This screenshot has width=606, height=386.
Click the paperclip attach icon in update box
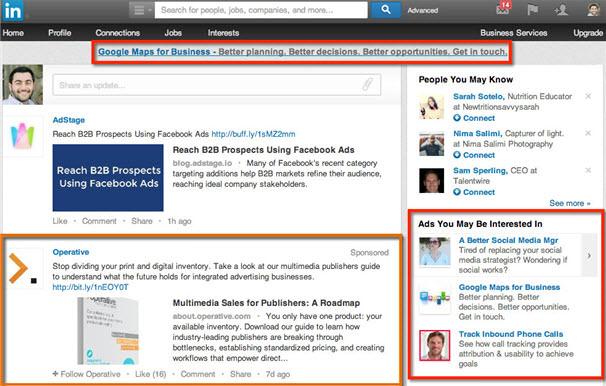(367, 85)
